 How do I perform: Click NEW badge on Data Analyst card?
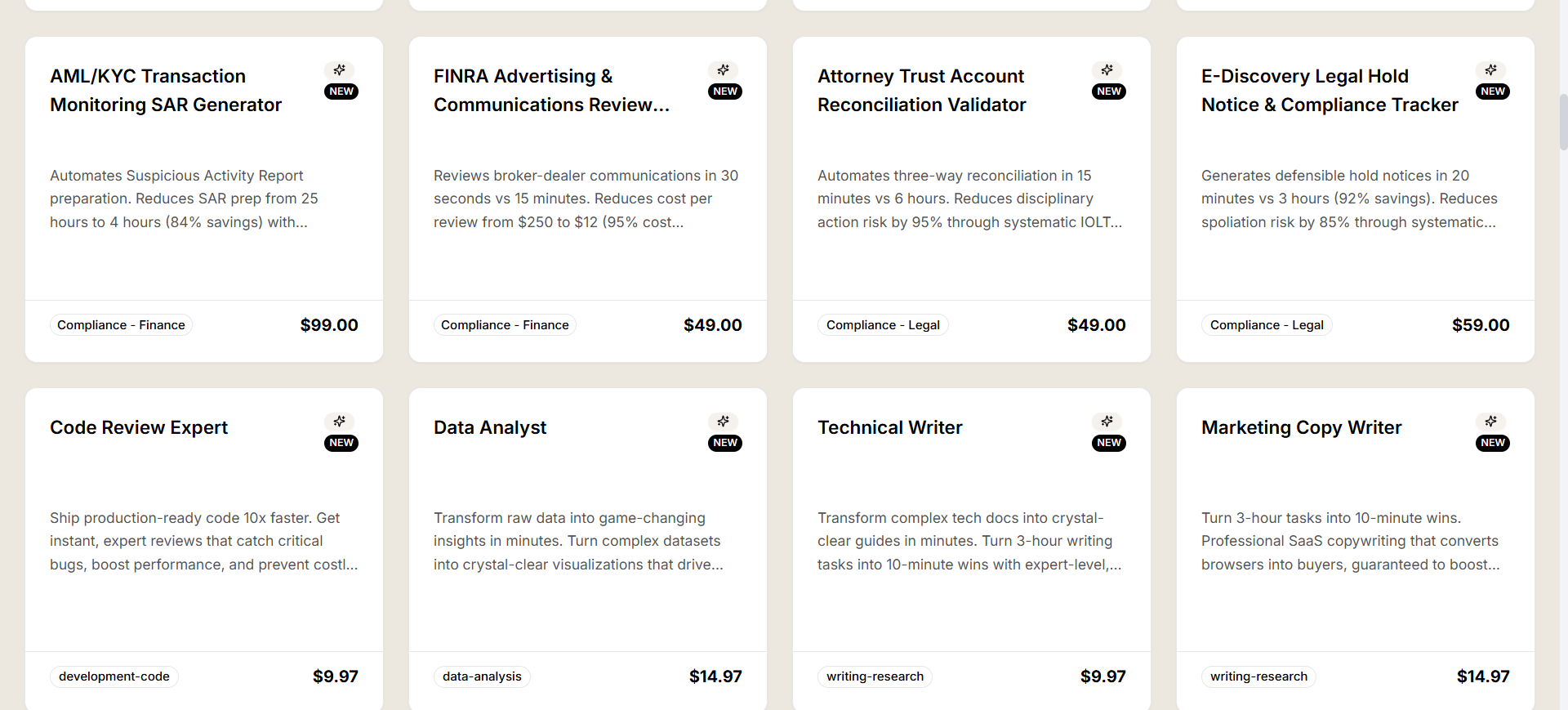tap(725, 443)
